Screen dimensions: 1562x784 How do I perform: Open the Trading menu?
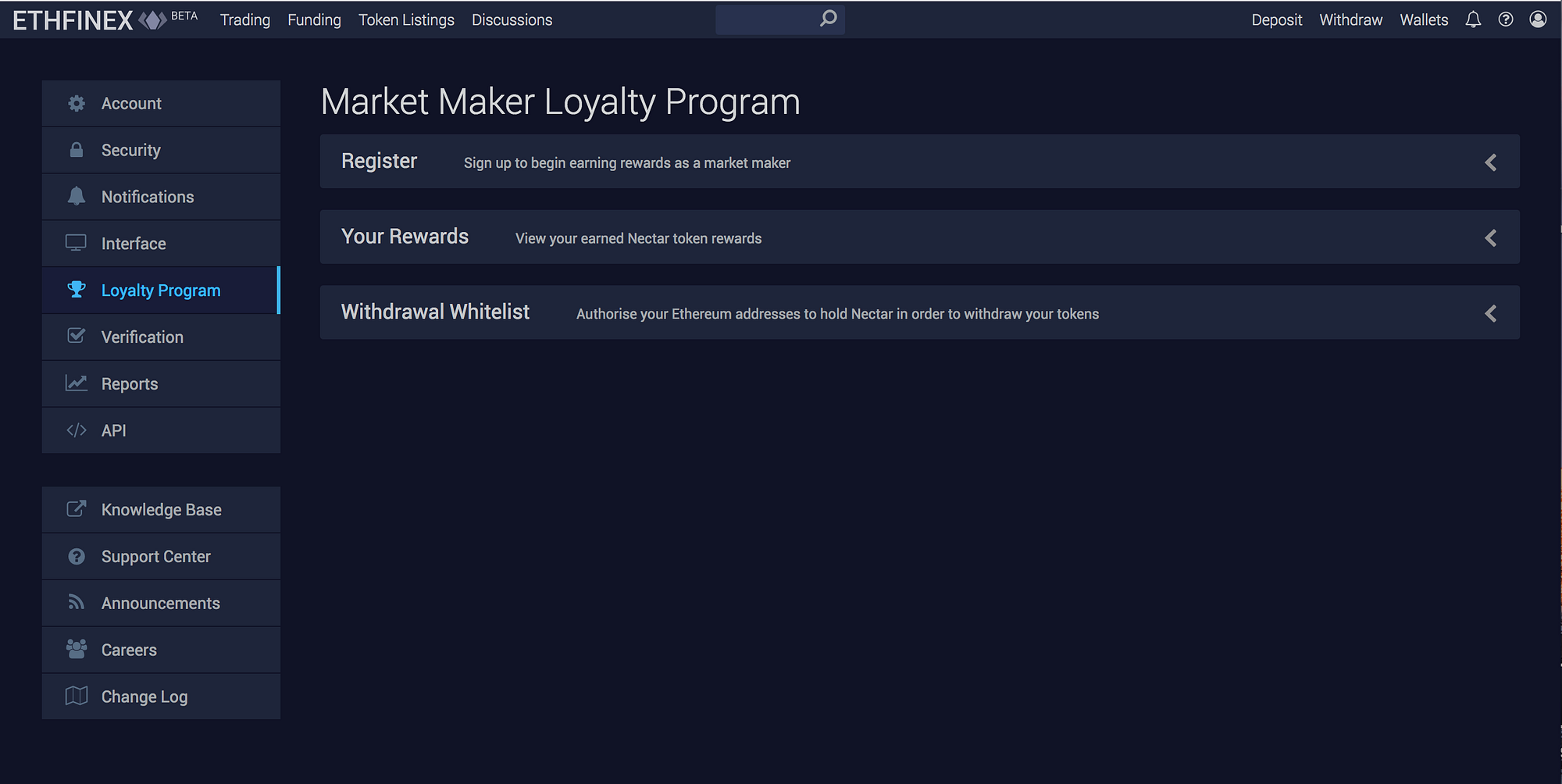point(245,20)
